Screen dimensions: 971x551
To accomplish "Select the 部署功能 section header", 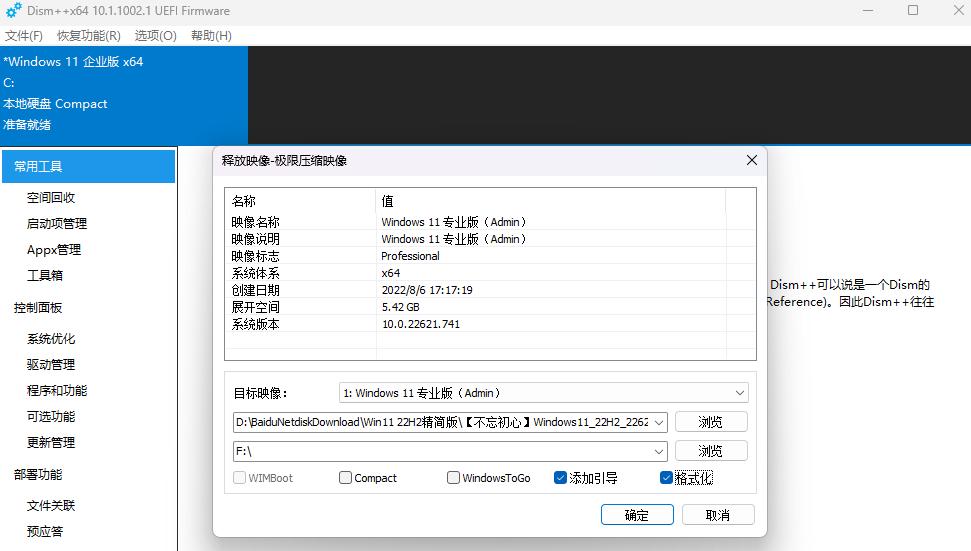I will (38, 475).
